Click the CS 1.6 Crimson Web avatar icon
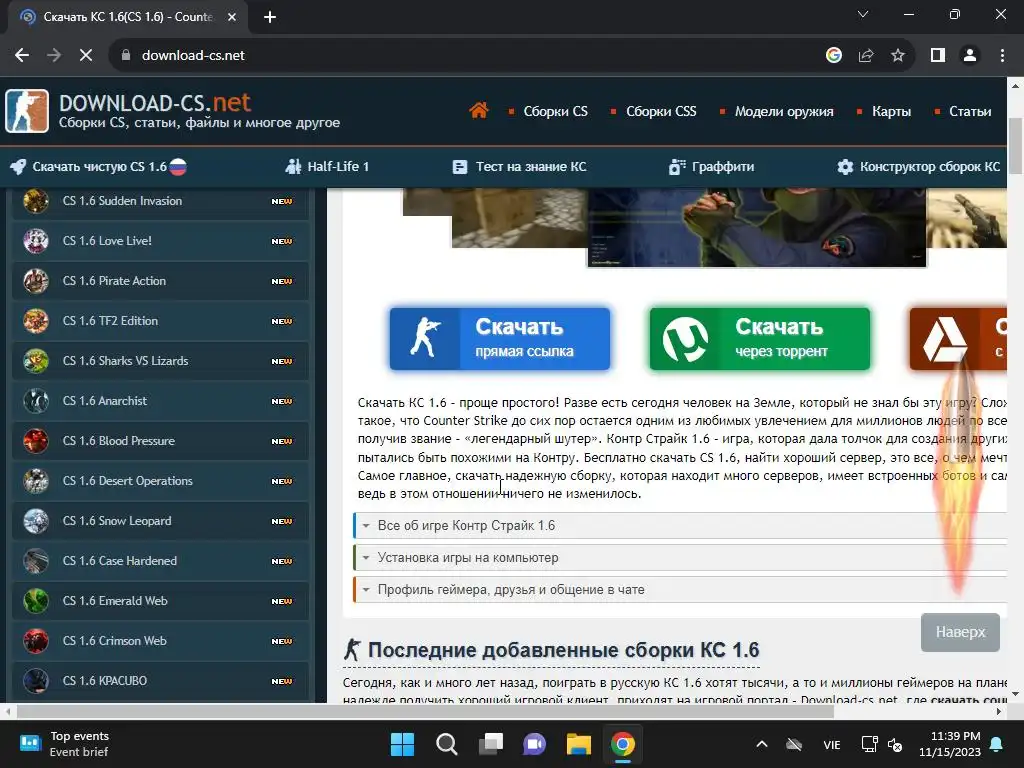Screen dimensions: 1024x768 click(x=36, y=641)
